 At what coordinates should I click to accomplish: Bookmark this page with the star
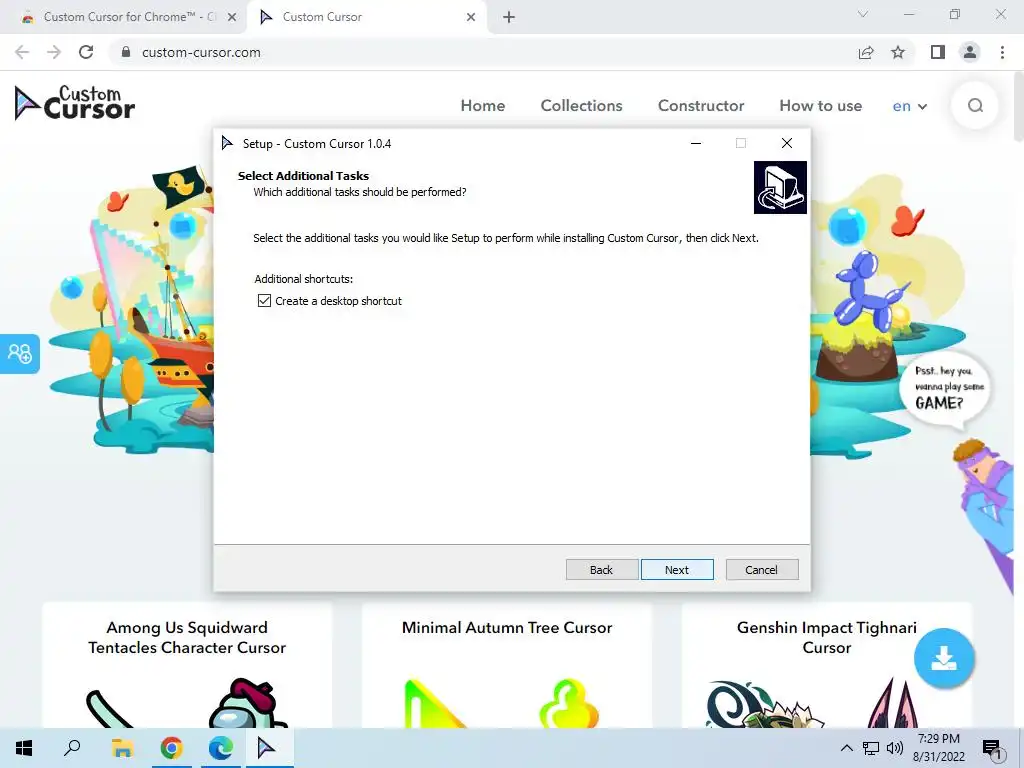[898, 52]
